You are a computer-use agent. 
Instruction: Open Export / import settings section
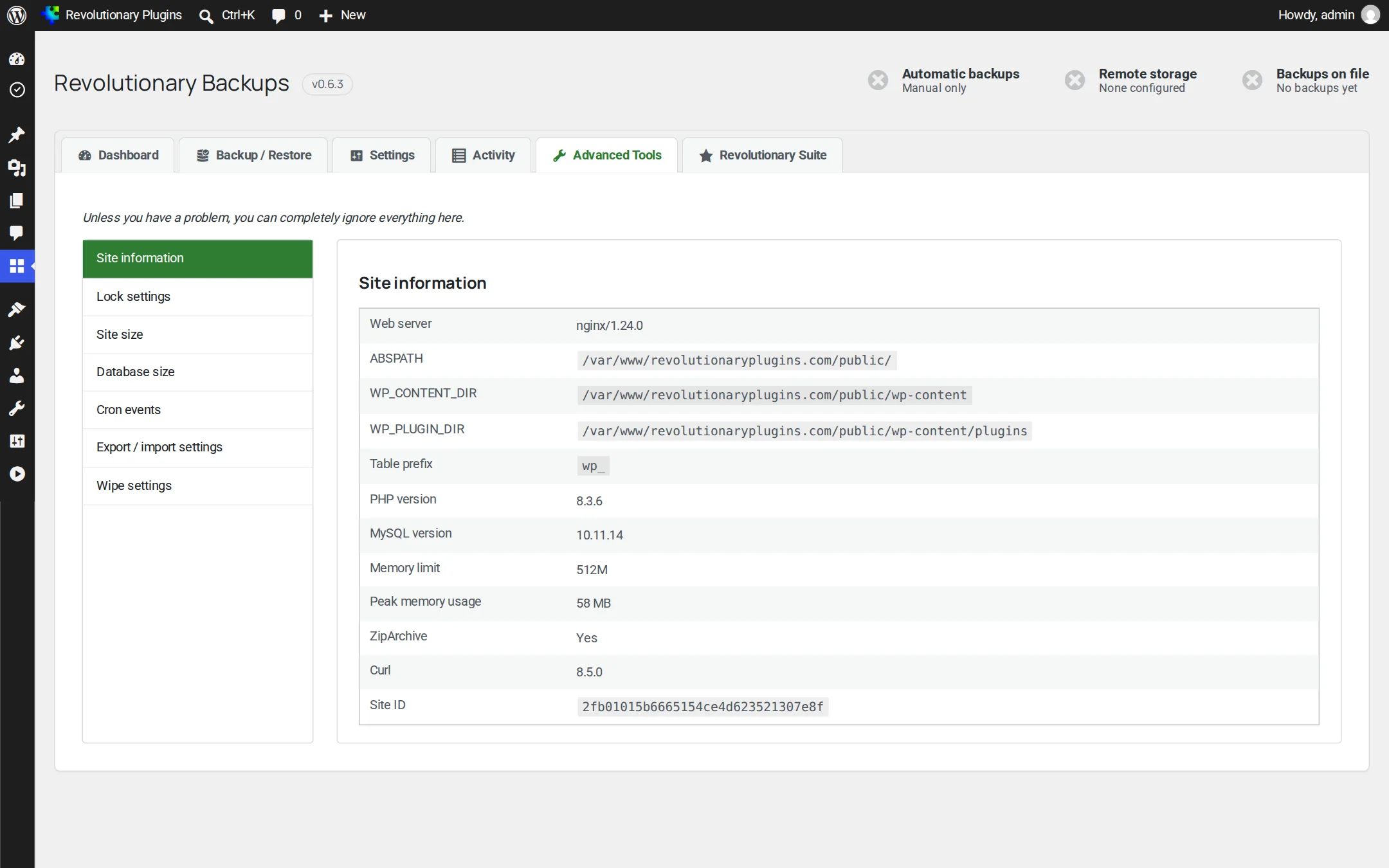point(197,448)
